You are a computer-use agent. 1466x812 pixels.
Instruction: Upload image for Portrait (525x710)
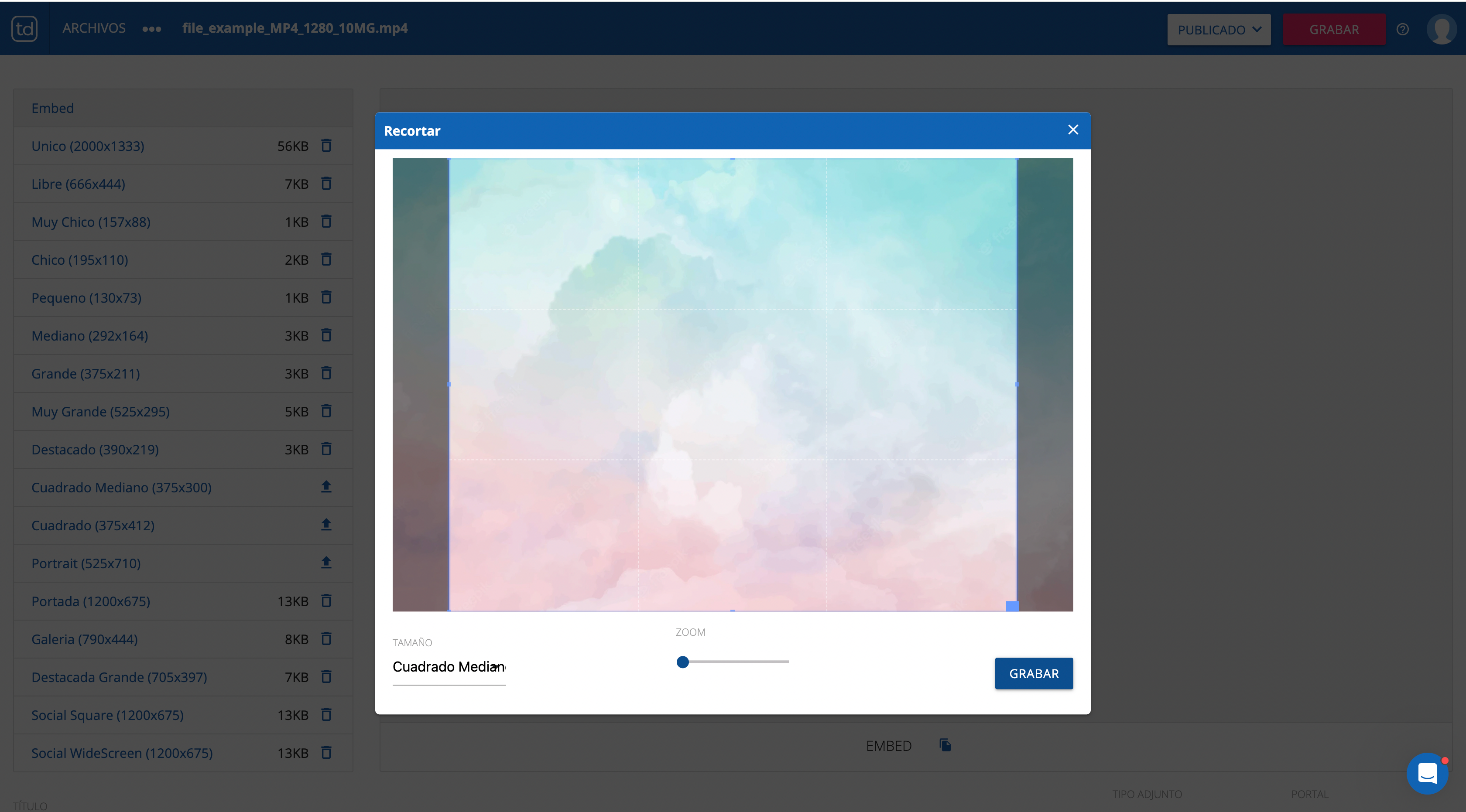[x=326, y=563]
